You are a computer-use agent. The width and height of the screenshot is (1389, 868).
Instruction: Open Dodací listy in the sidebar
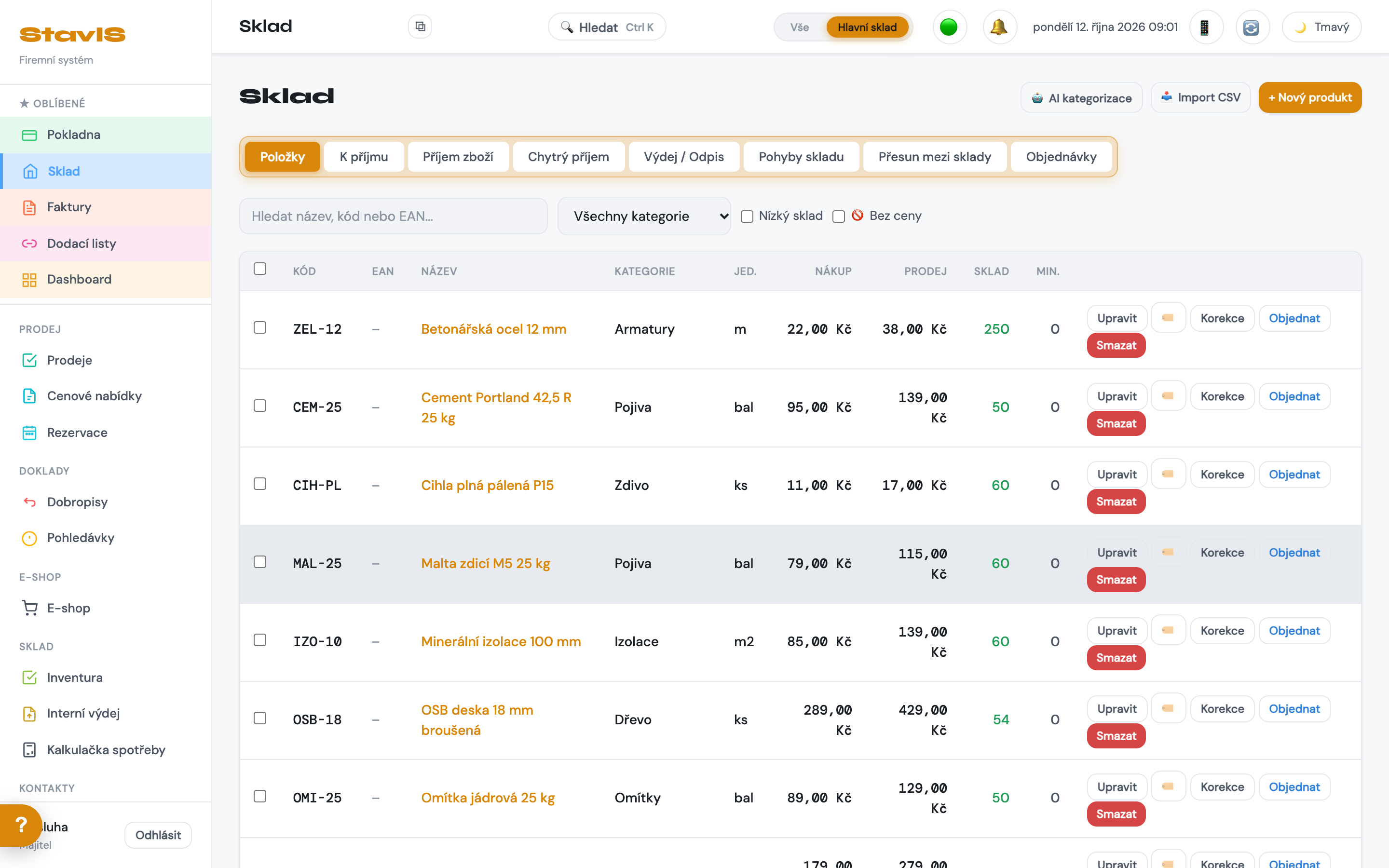click(x=106, y=244)
